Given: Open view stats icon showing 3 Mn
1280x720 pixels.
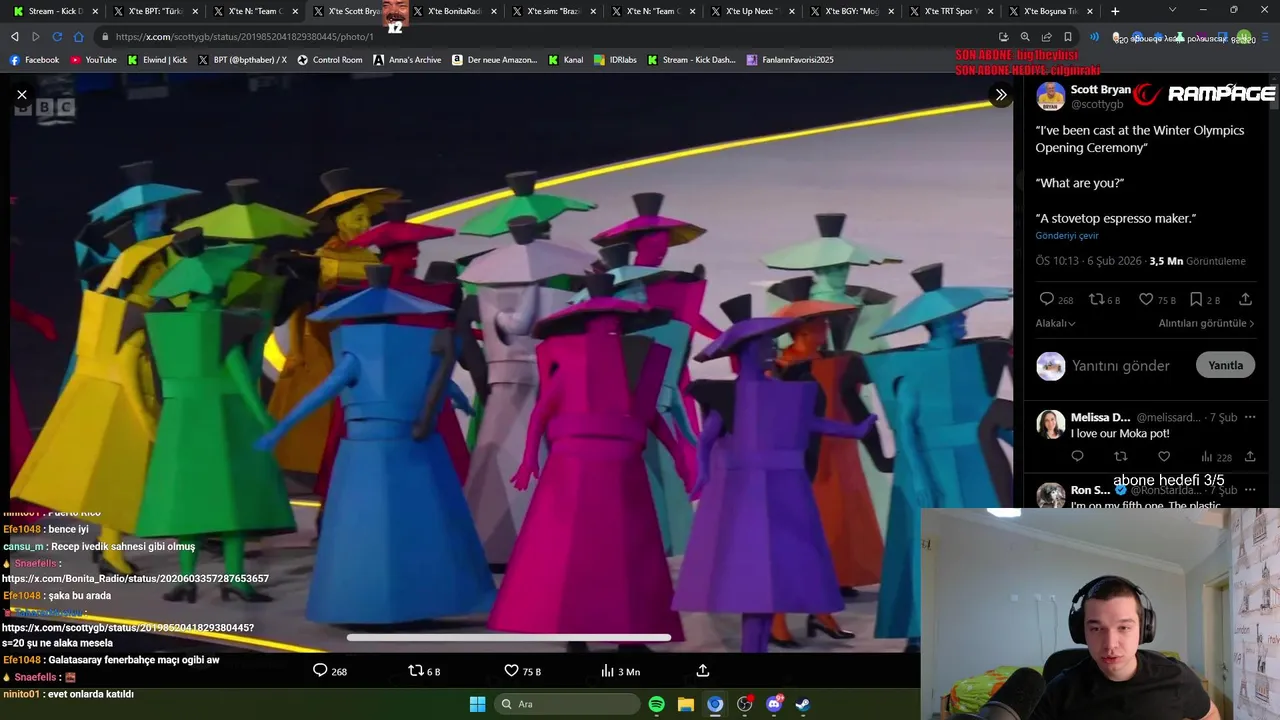Looking at the screenshot, I should pos(607,671).
